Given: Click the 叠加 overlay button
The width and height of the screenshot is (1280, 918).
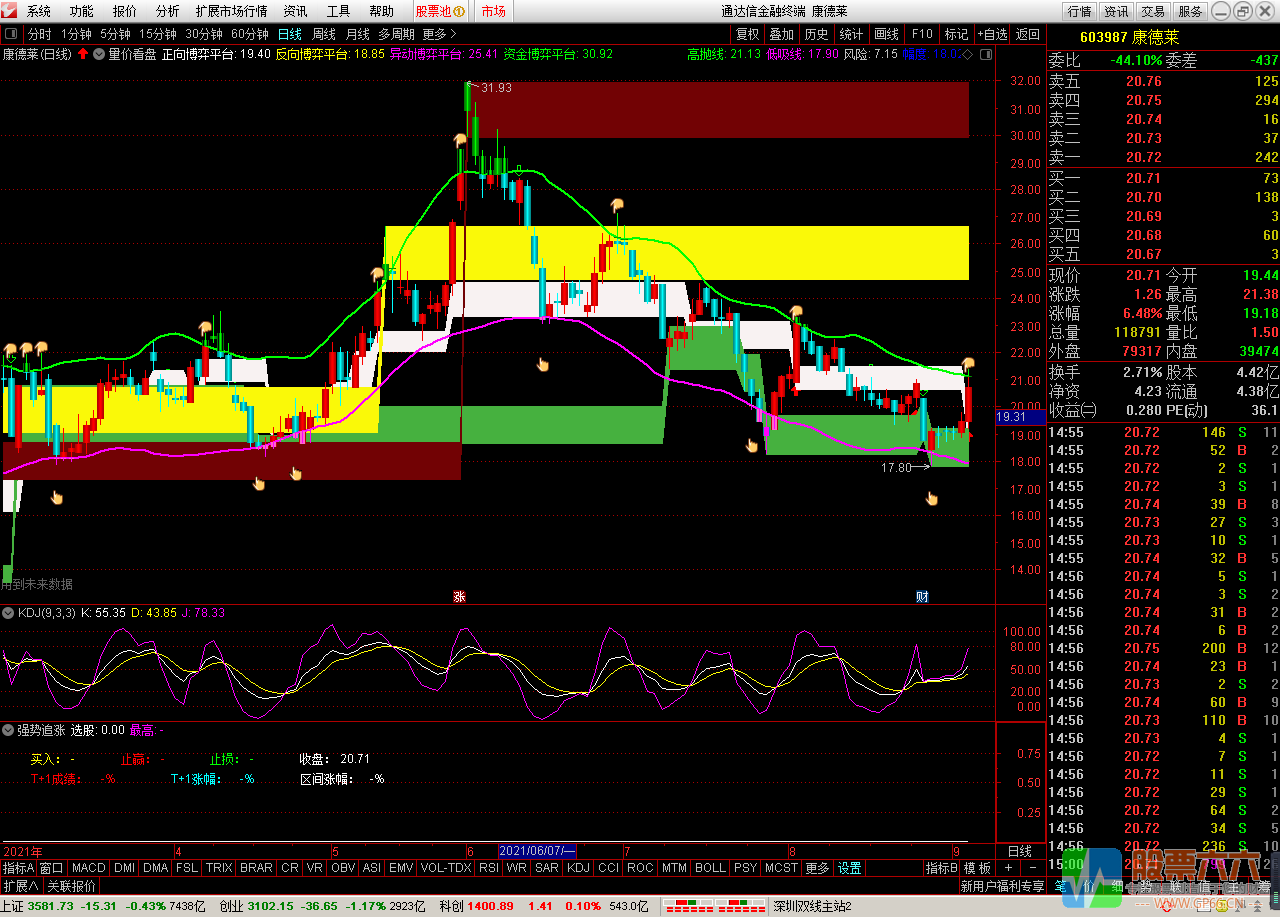Looking at the screenshot, I should coord(782,34).
